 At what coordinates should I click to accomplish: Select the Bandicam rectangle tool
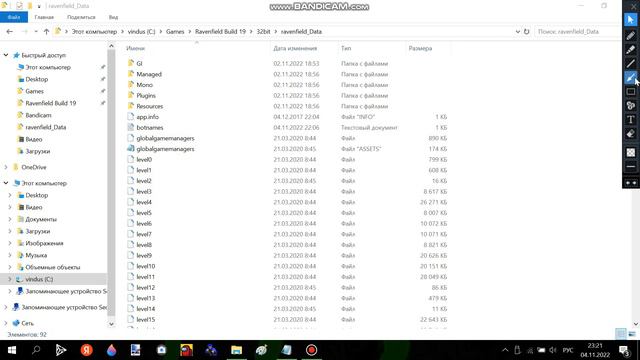pyautogui.click(x=631, y=91)
